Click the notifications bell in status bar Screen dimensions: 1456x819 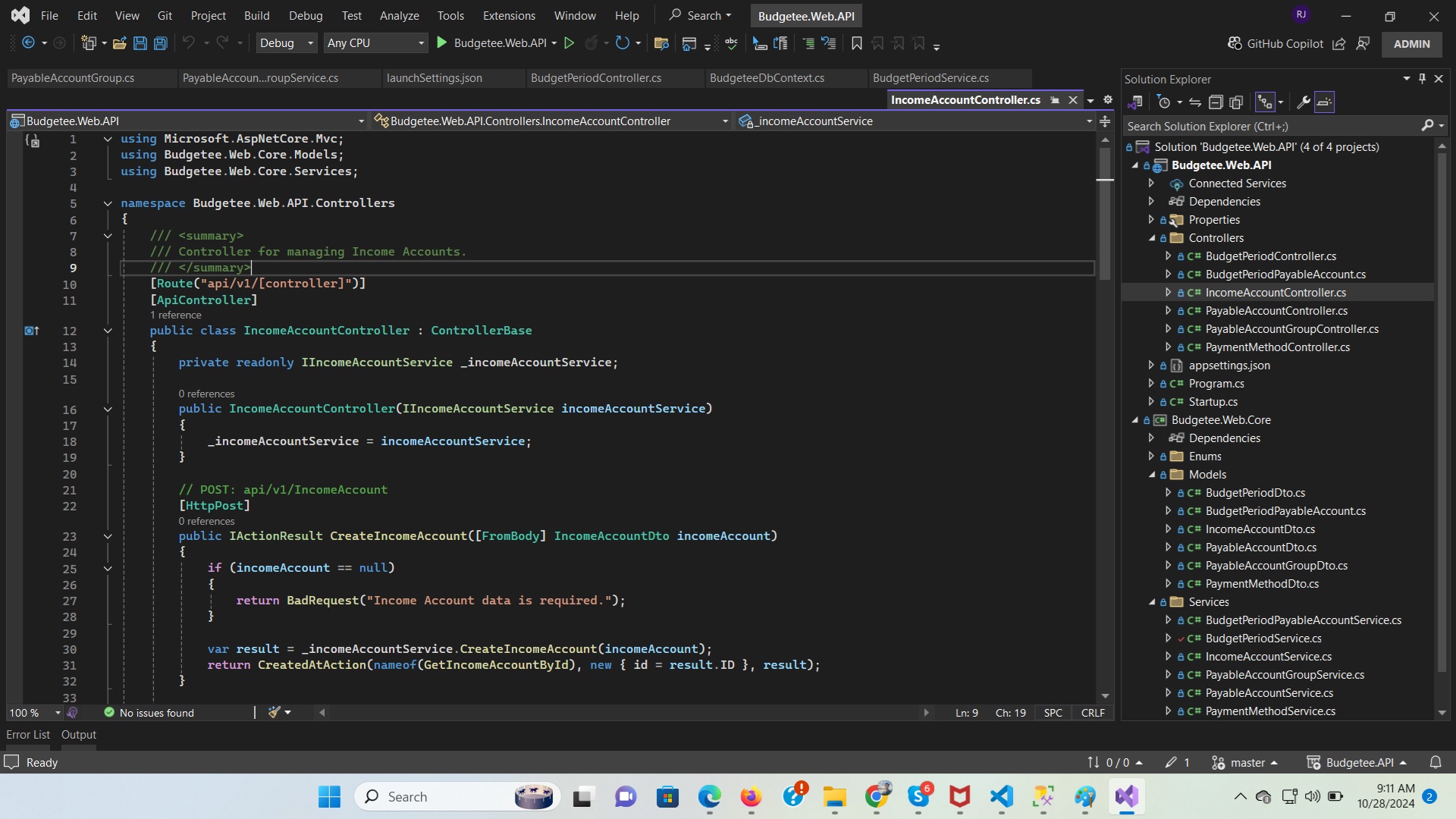click(x=1436, y=762)
